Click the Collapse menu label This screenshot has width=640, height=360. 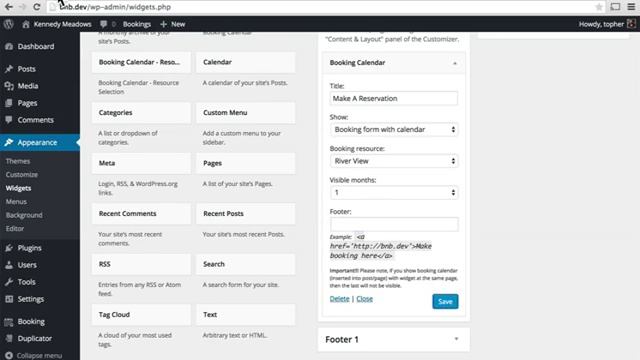click(40, 356)
